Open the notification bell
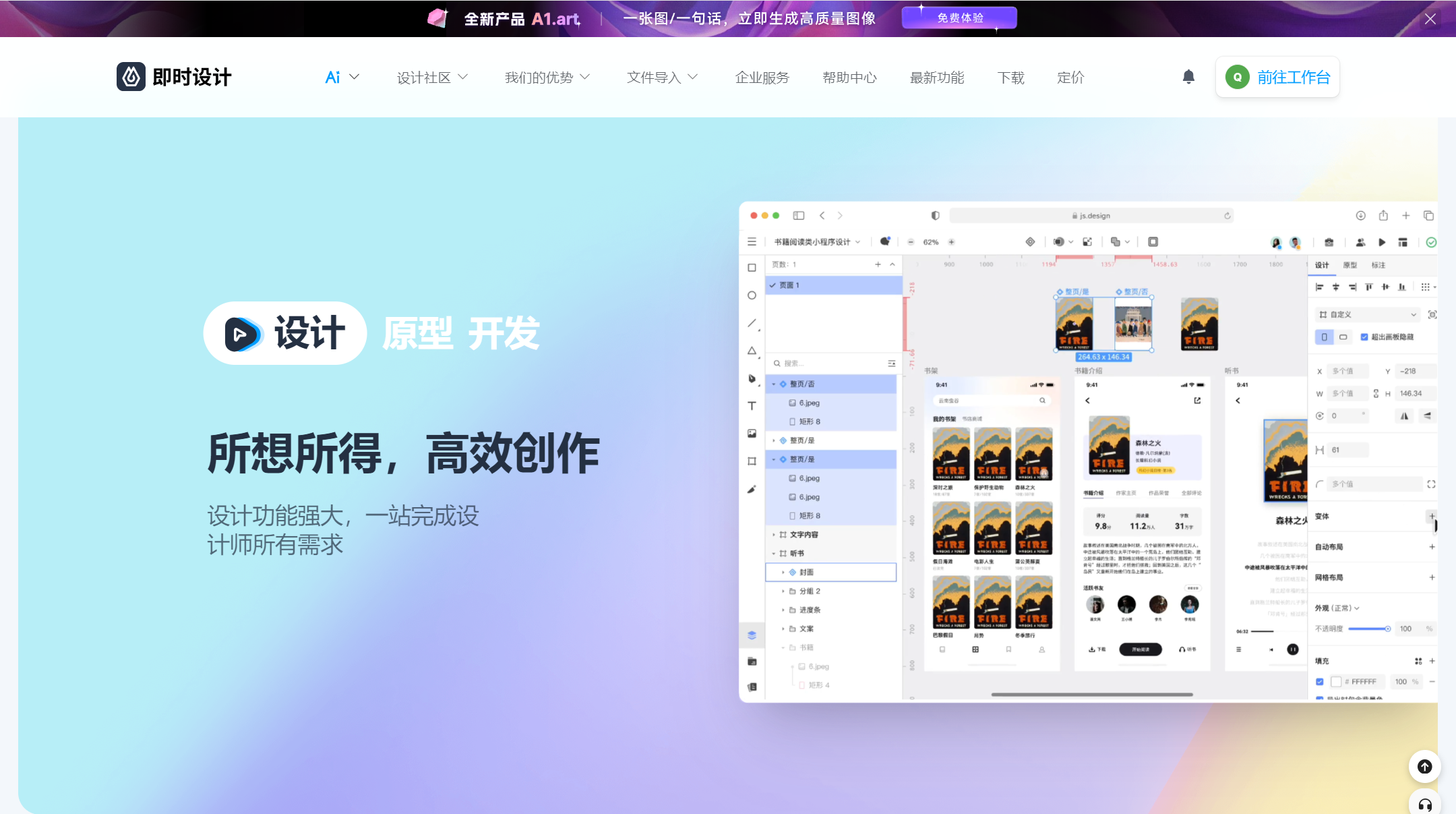 (x=1188, y=77)
